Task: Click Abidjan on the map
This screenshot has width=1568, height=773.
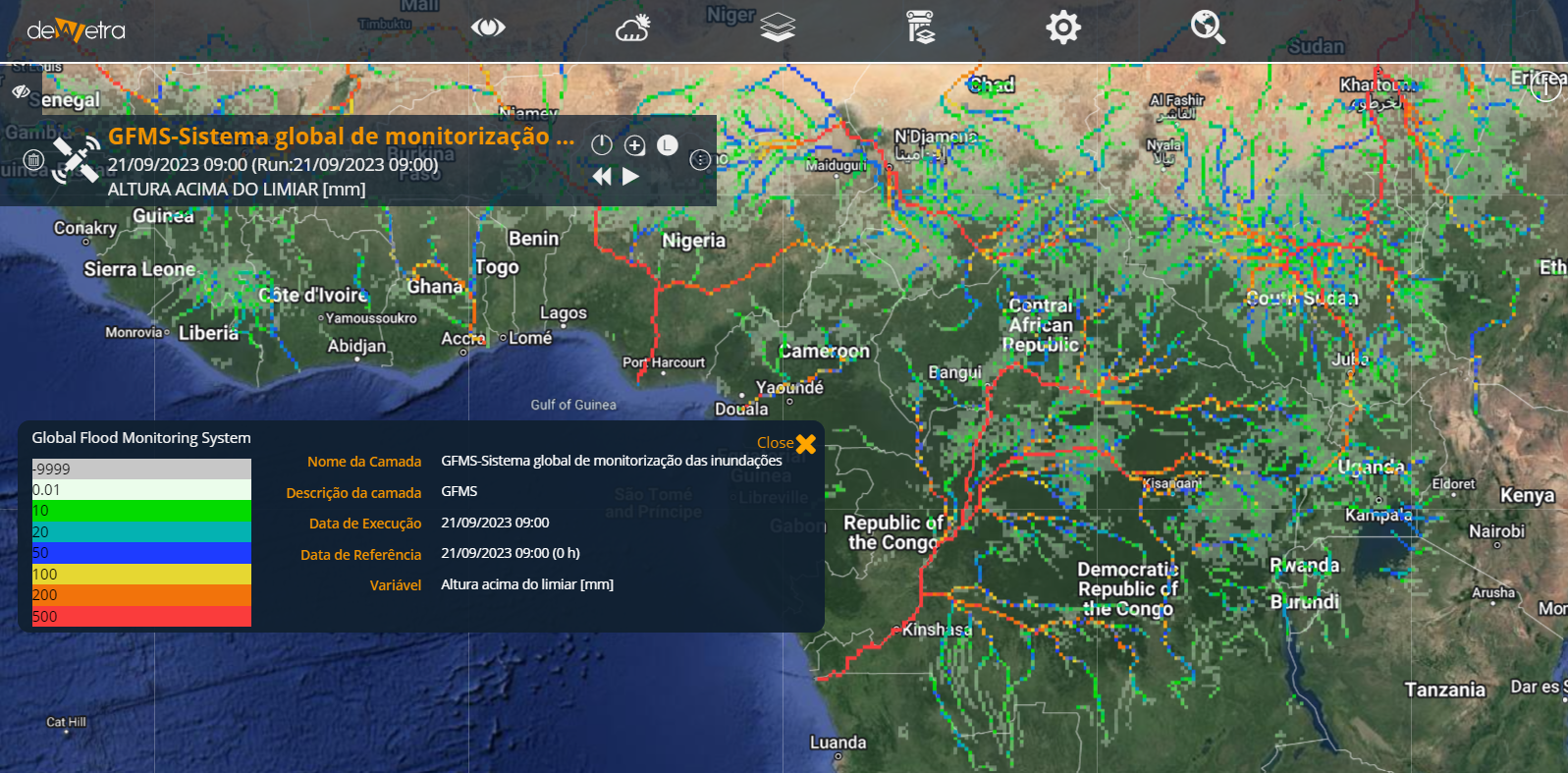Action: point(357,346)
